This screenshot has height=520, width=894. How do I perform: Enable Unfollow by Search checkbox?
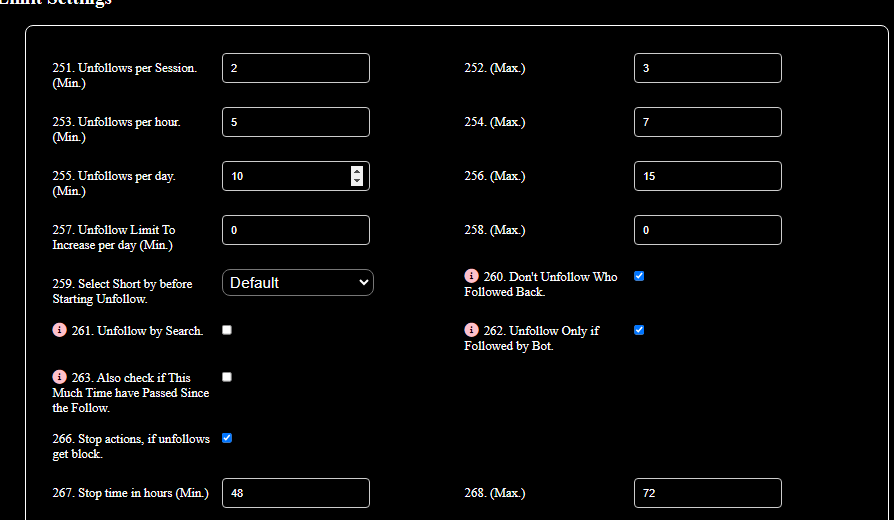tap(227, 330)
